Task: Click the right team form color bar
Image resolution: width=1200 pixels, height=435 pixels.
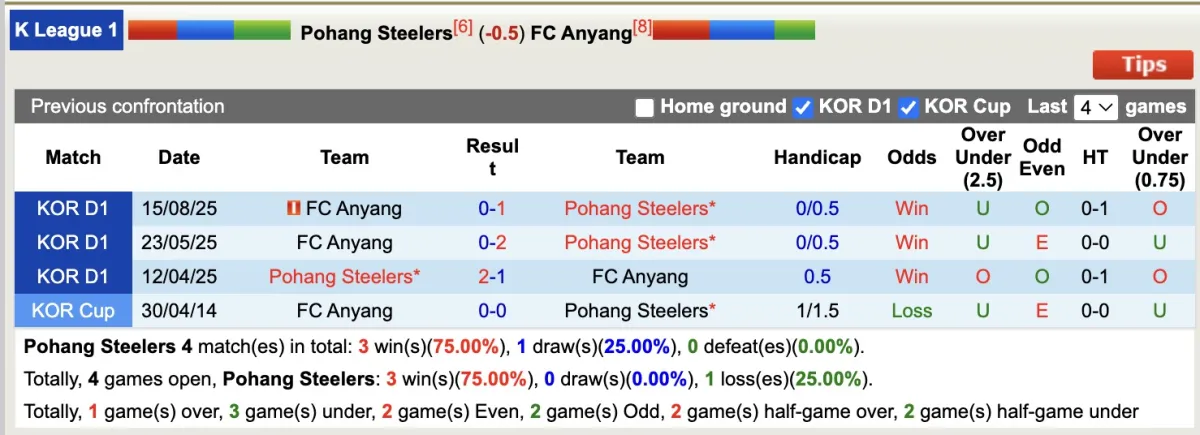Action: pos(733,31)
